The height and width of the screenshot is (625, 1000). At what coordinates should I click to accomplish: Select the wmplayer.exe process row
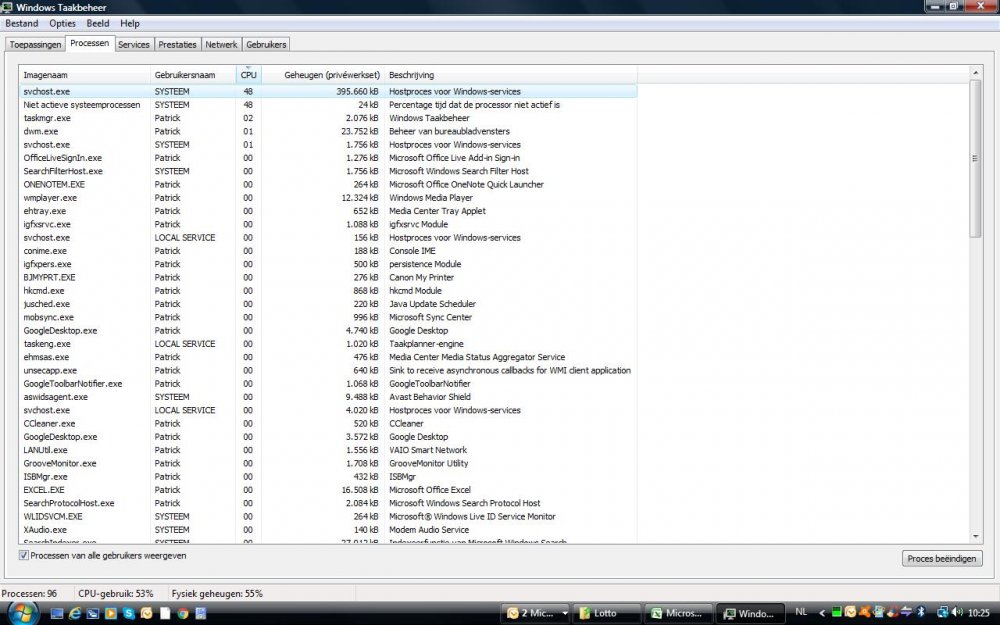(50, 198)
